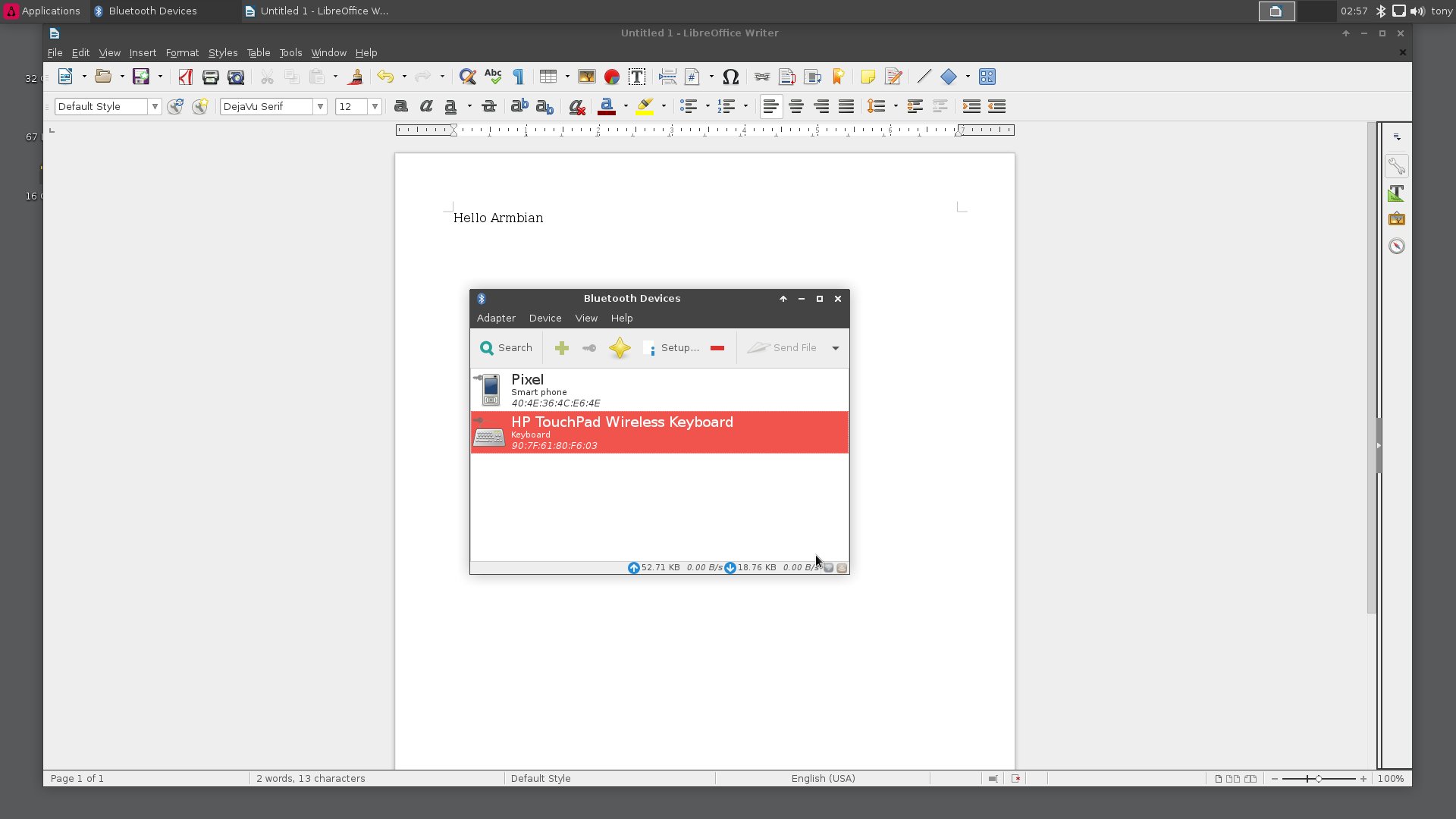Viewport: 1456px width, 819px height.
Task: Toggle Formatting Marks pilcrow
Action: tap(519, 77)
